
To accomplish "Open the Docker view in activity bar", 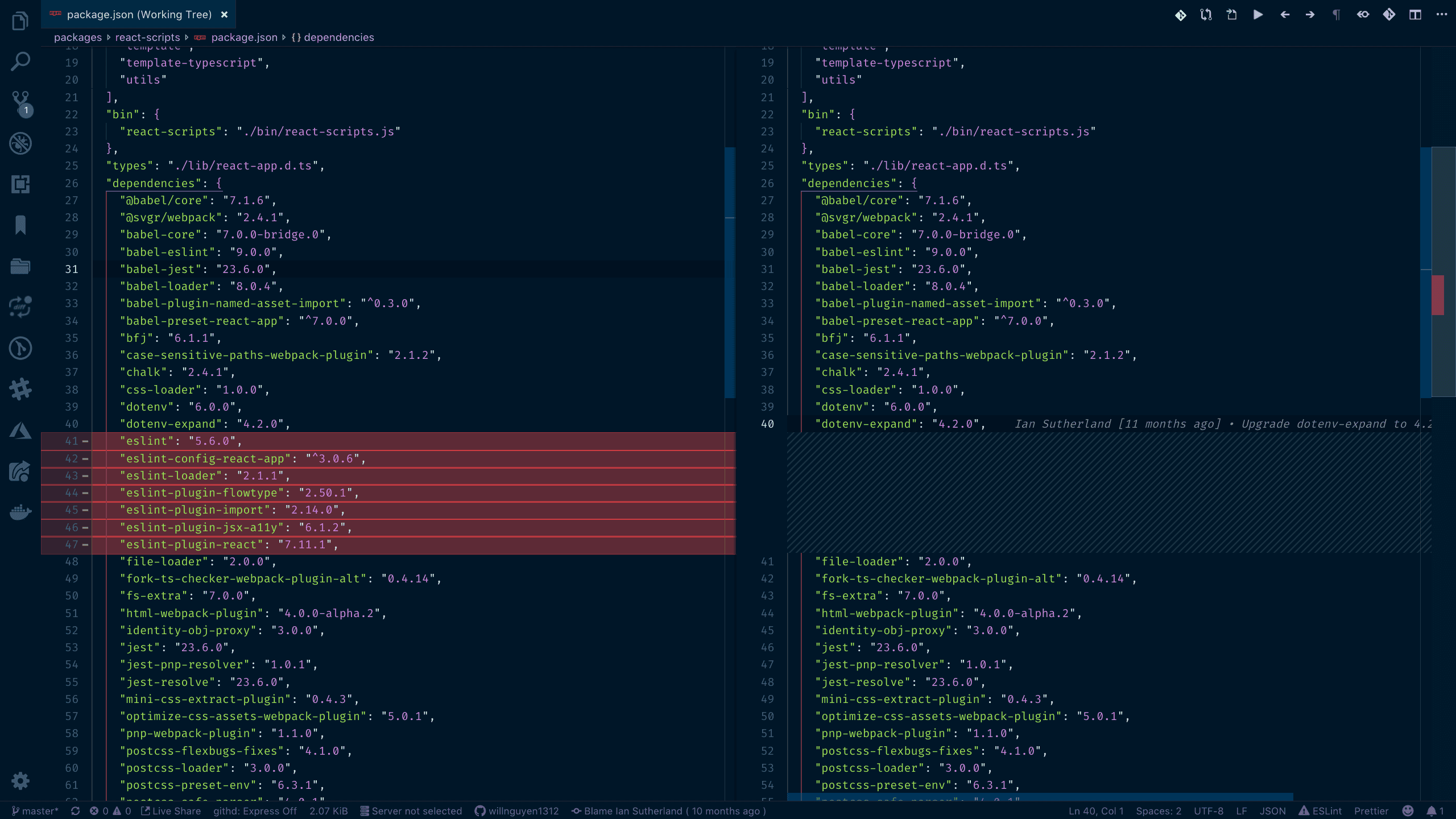I will pyautogui.click(x=20, y=512).
